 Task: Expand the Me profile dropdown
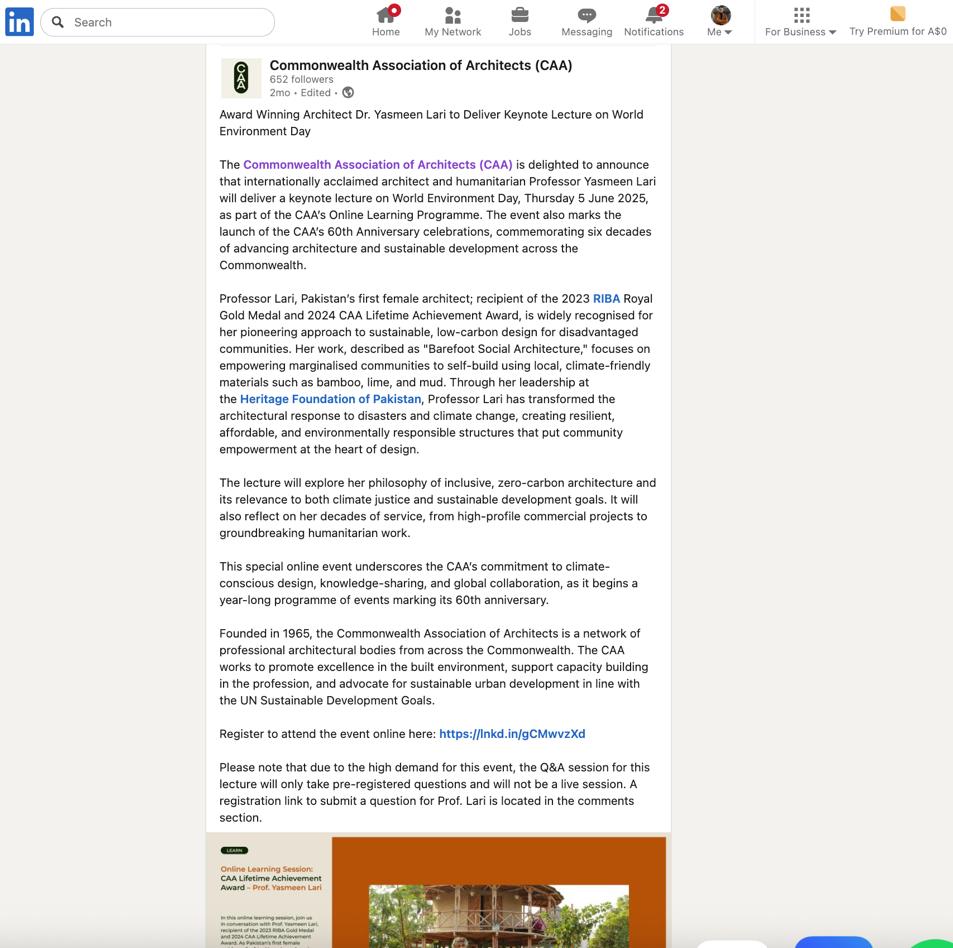pos(720,22)
